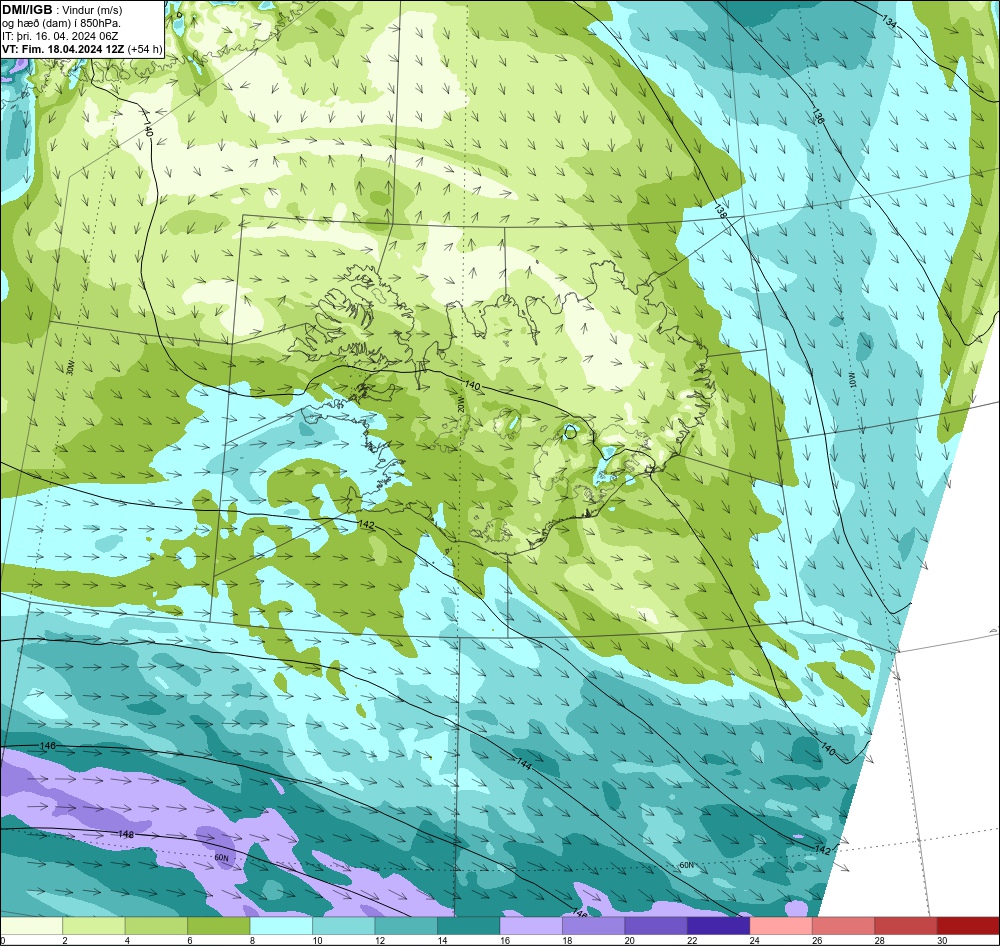Pick the 4–6 m/s legend color block

(x=156, y=926)
